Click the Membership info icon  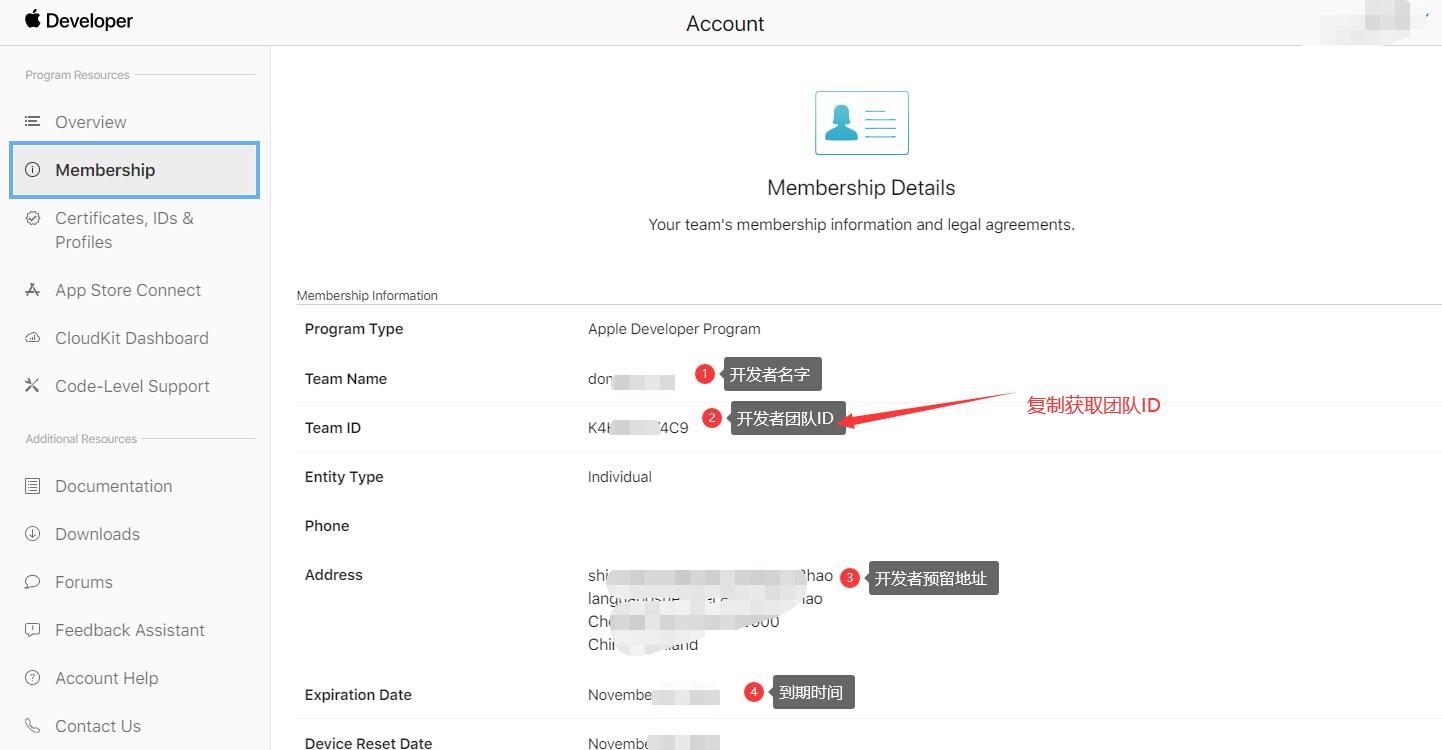[33, 170]
